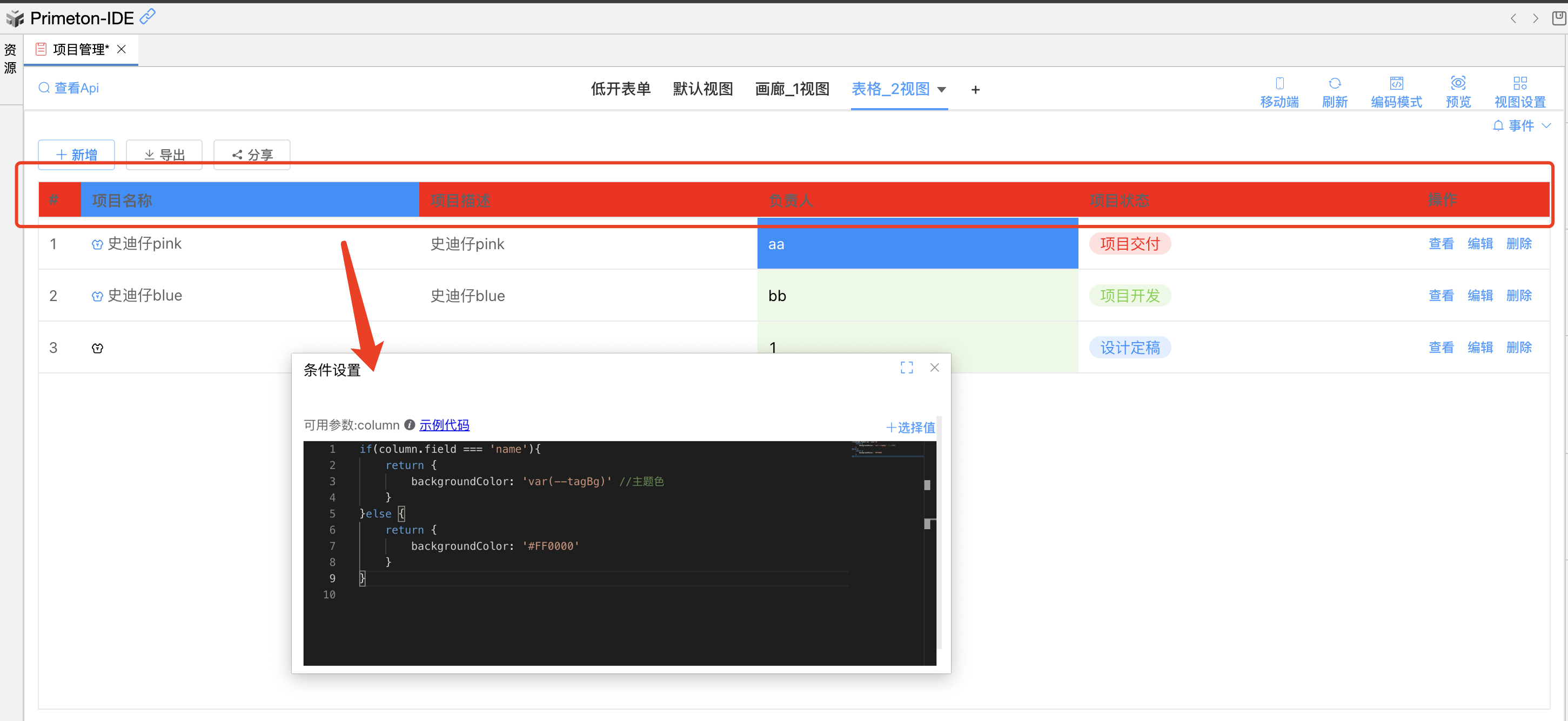Screen dimensions: 1568x721
Task: Click the save icon at top right
Action: [1559, 18]
